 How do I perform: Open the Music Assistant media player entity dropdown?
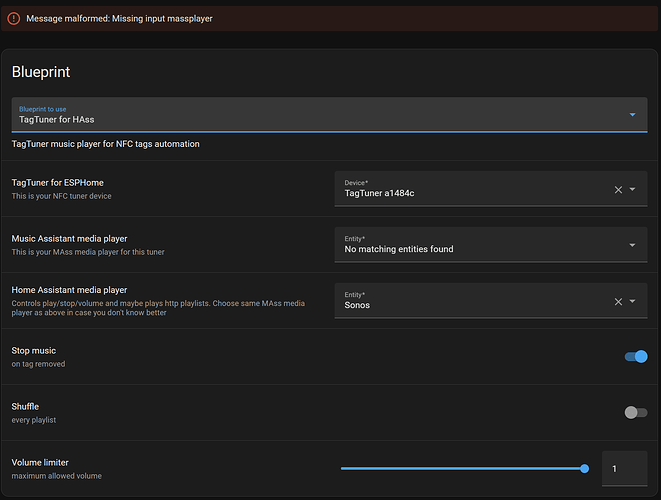(x=491, y=245)
